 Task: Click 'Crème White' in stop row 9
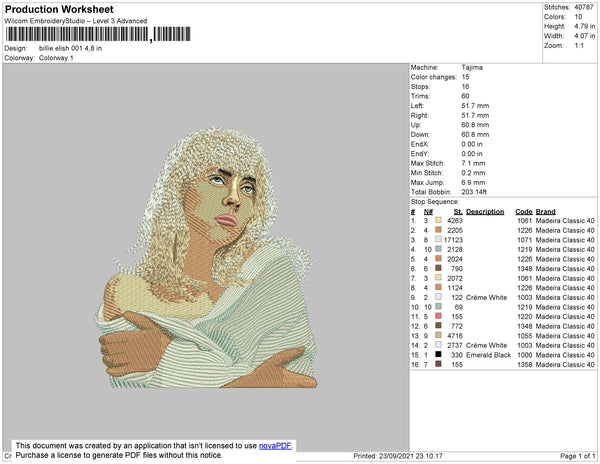486,298
